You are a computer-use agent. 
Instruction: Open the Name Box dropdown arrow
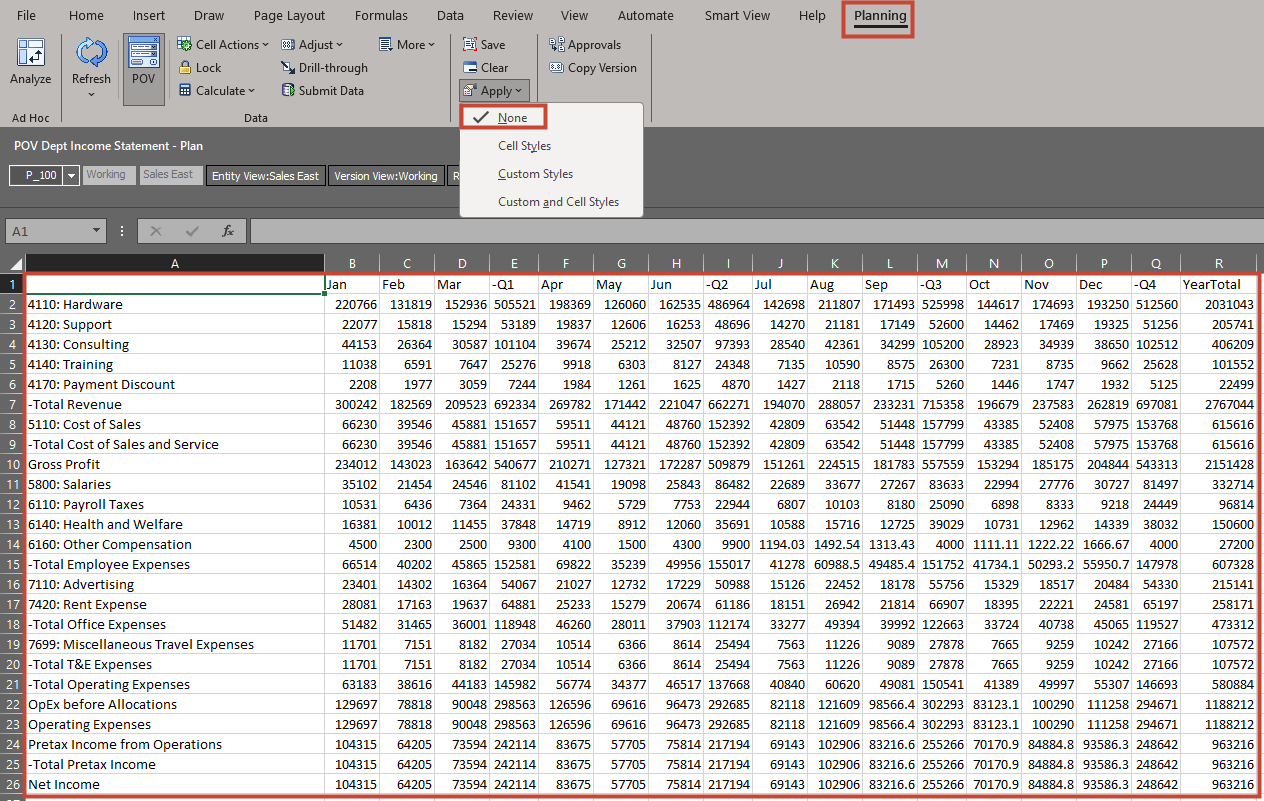(97, 231)
